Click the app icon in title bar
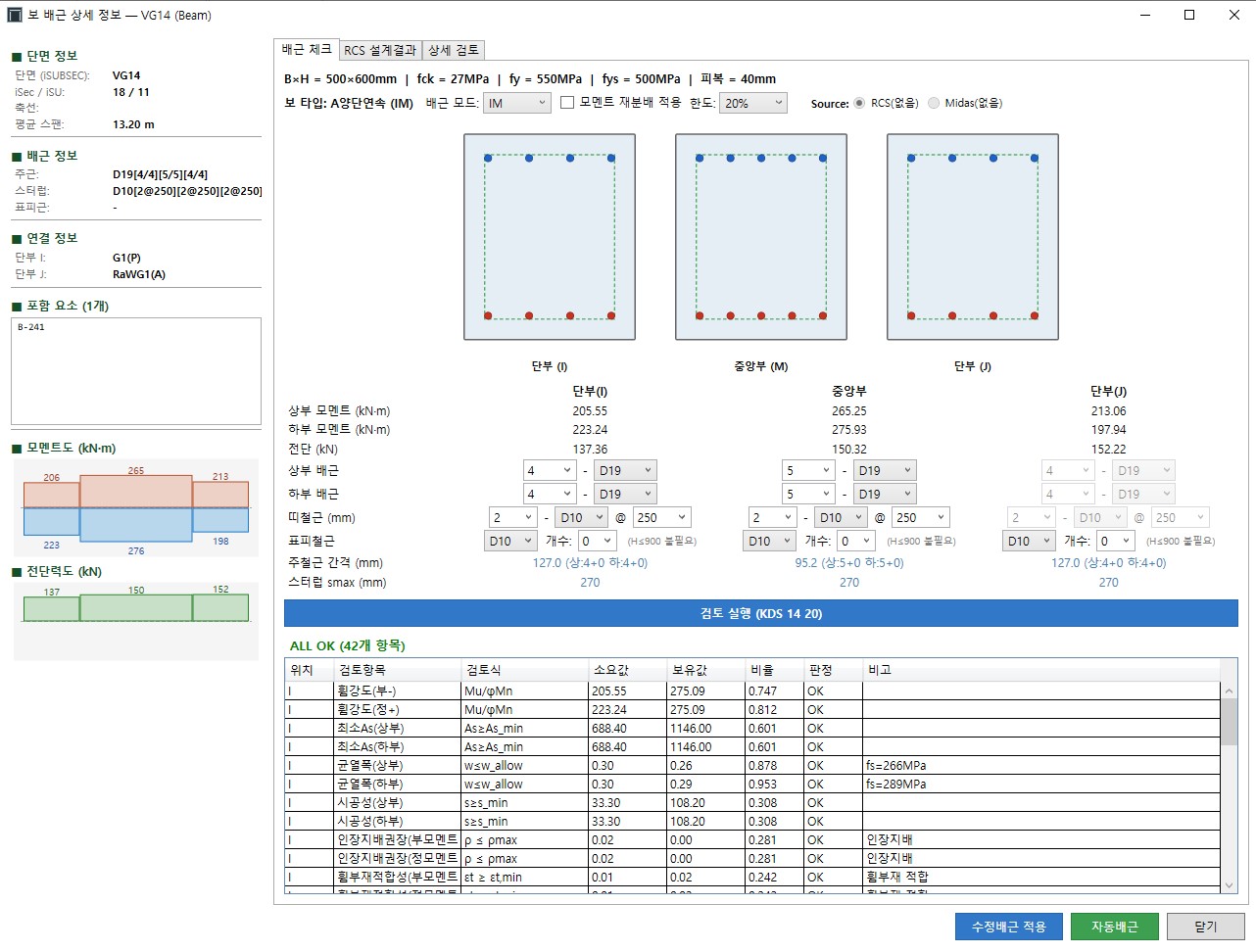 (15, 15)
